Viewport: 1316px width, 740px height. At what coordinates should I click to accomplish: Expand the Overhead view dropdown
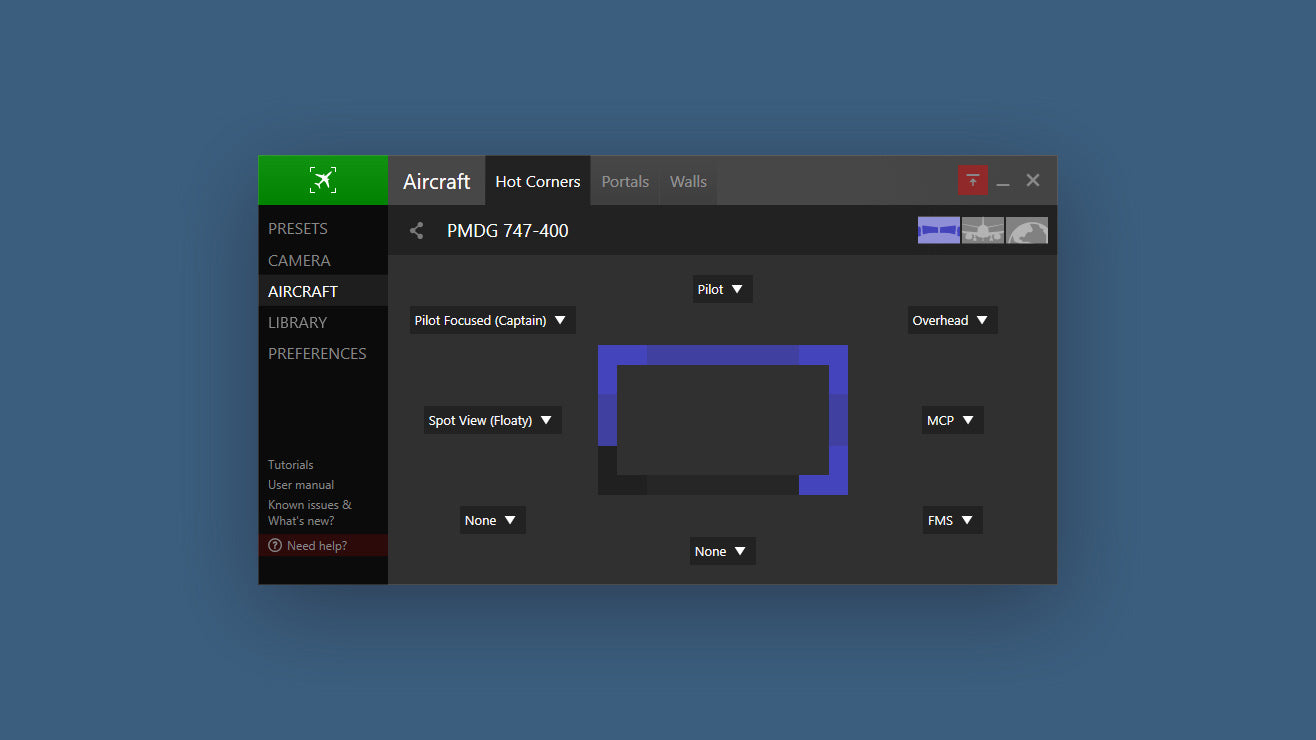click(x=952, y=320)
